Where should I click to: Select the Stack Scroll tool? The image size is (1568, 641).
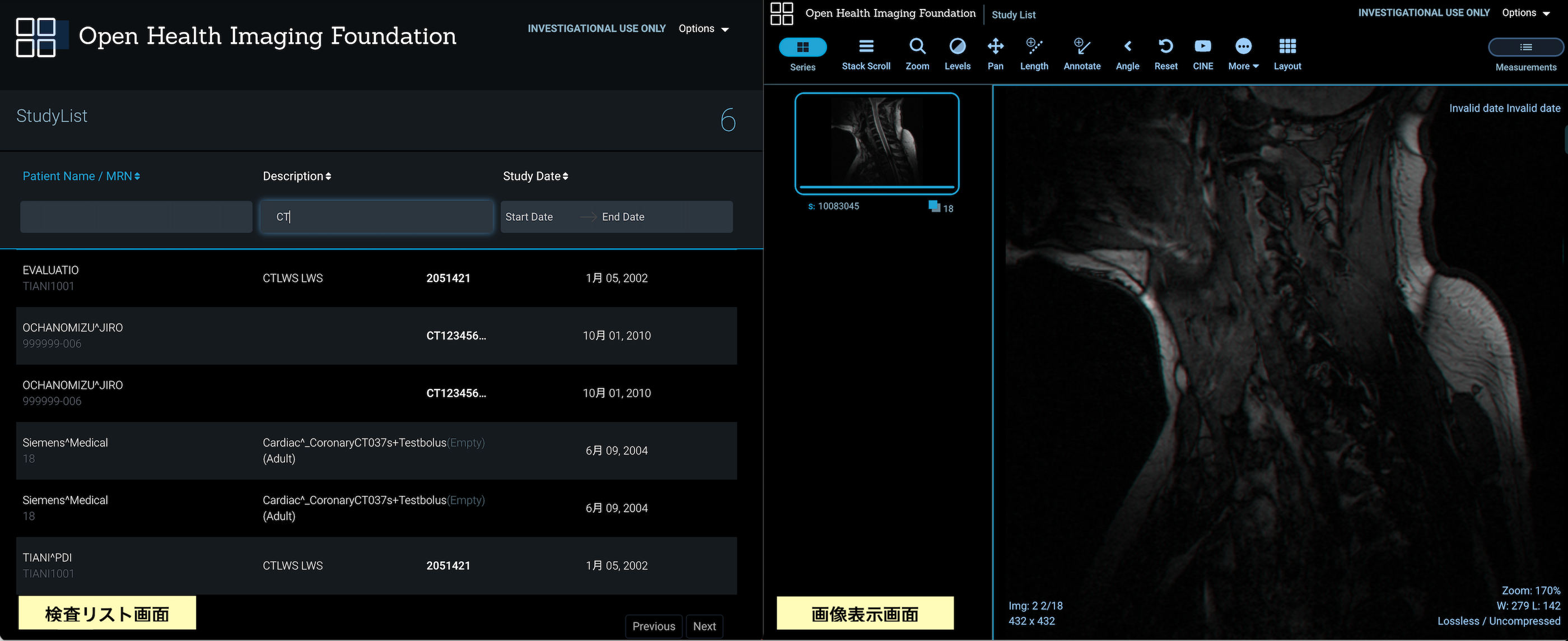click(866, 54)
